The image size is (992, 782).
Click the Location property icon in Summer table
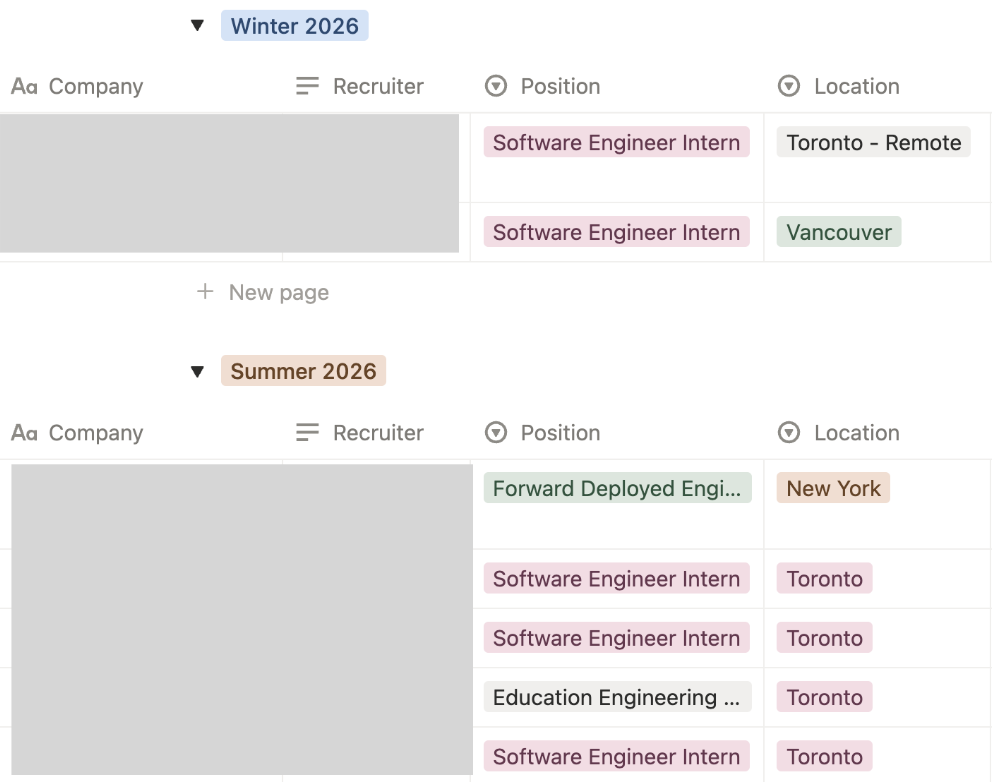pyautogui.click(x=789, y=432)
